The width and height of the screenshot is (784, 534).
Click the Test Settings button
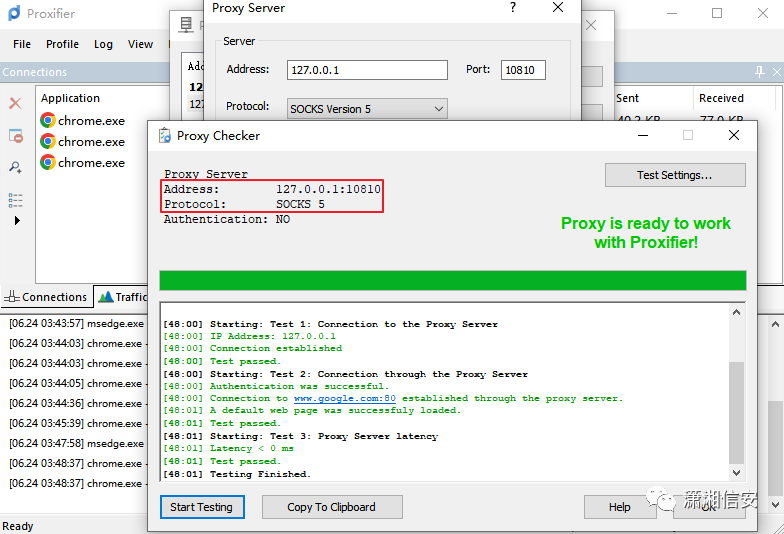click(675, 175)
